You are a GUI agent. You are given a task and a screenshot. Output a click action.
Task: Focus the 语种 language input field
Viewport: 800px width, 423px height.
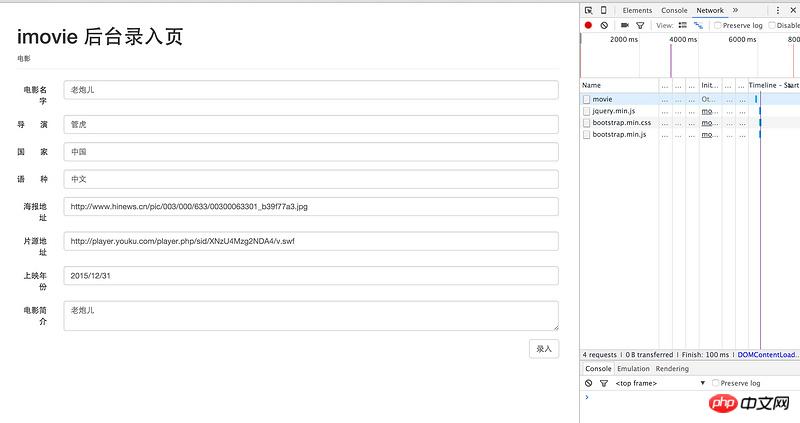pyautogui.click(x=311, y=179)
